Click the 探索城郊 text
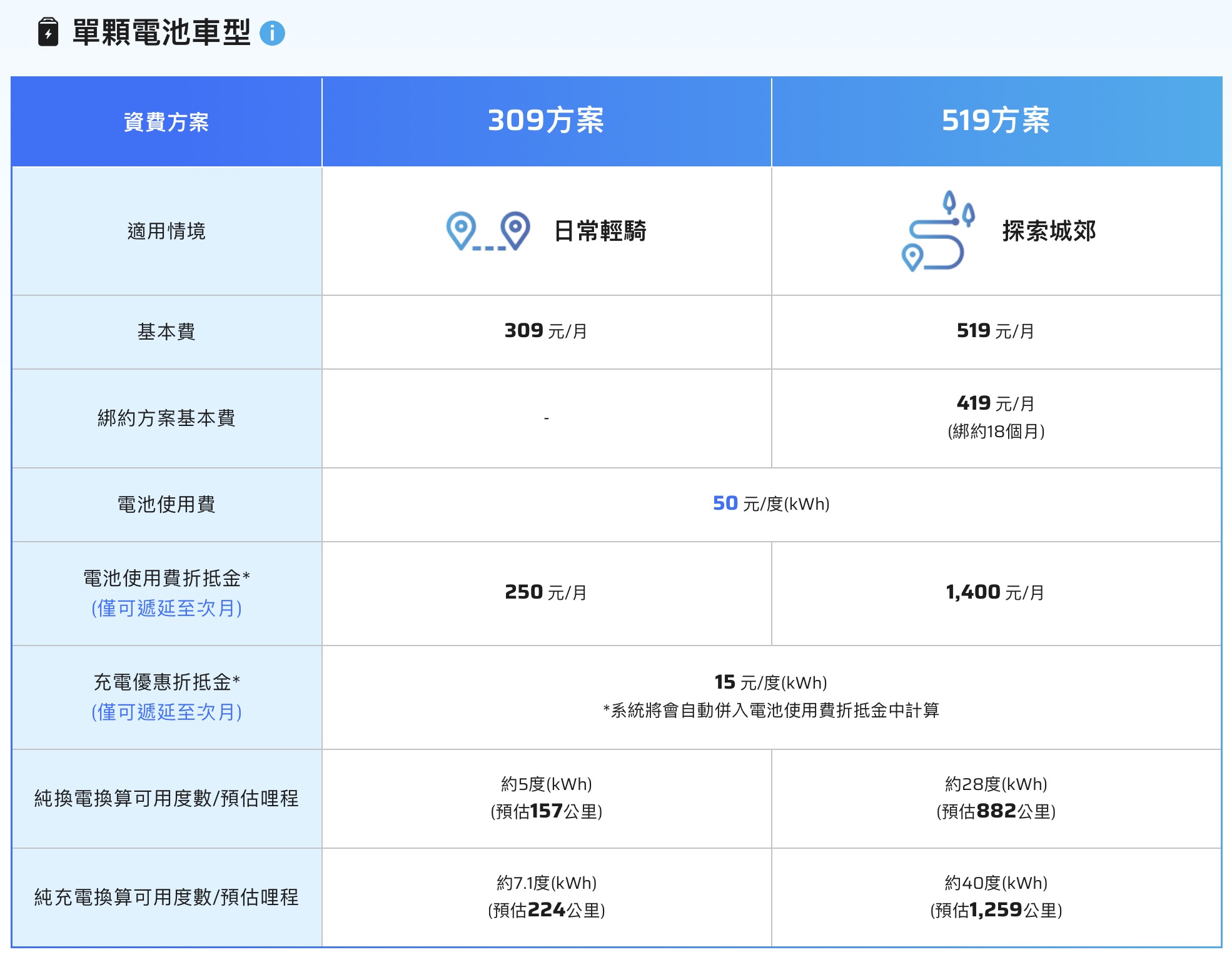This screenshot has width=1232, height=962. tap(1049, 231)
